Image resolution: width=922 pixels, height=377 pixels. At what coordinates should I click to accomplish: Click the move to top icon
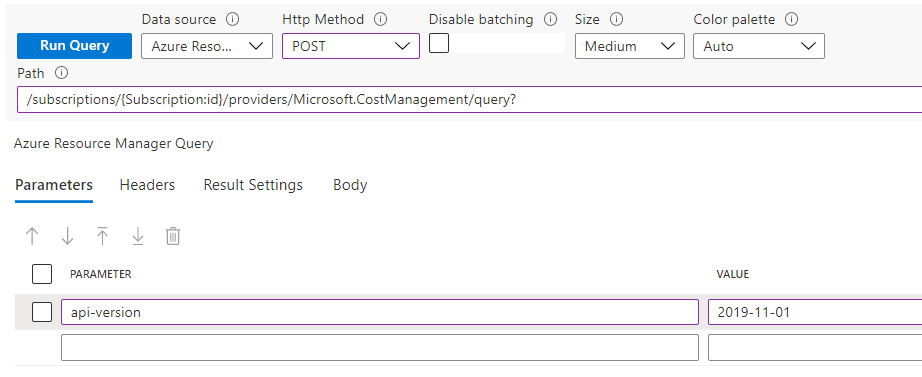102,236
